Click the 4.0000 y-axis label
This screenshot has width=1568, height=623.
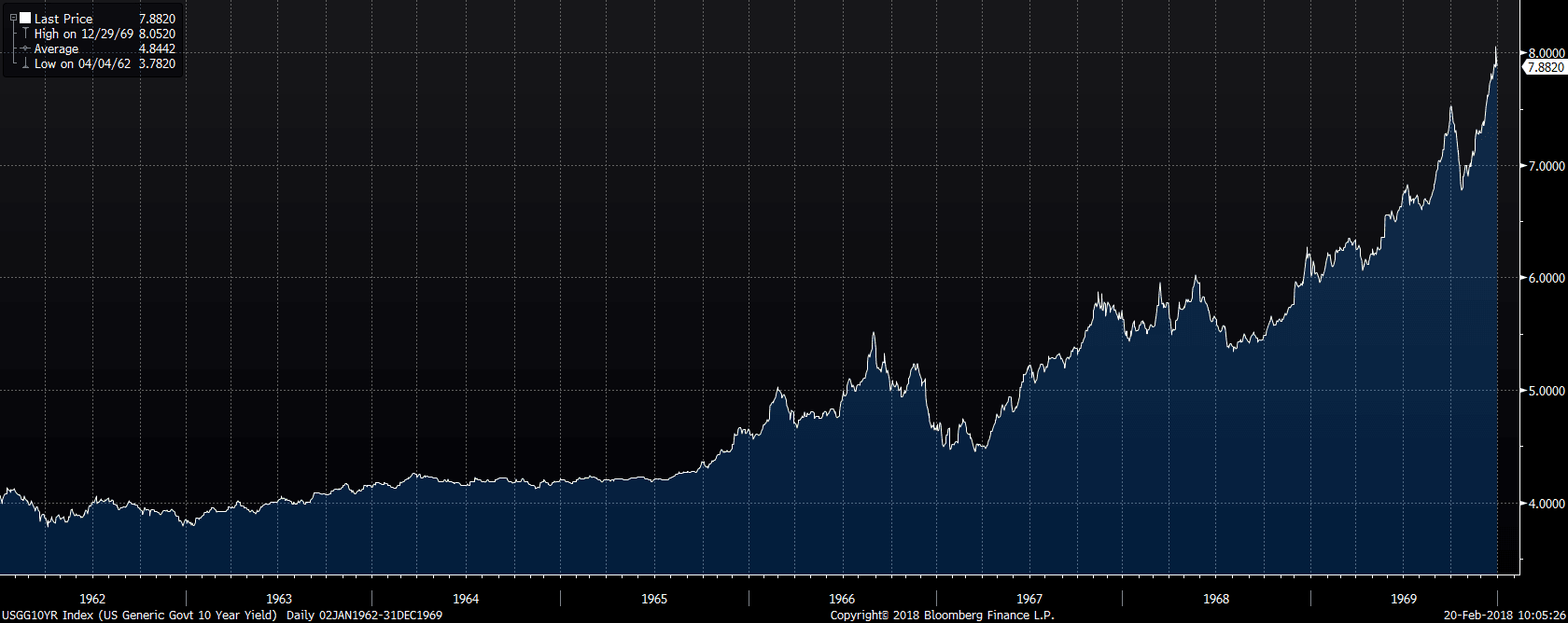(x=1546, y=504)
